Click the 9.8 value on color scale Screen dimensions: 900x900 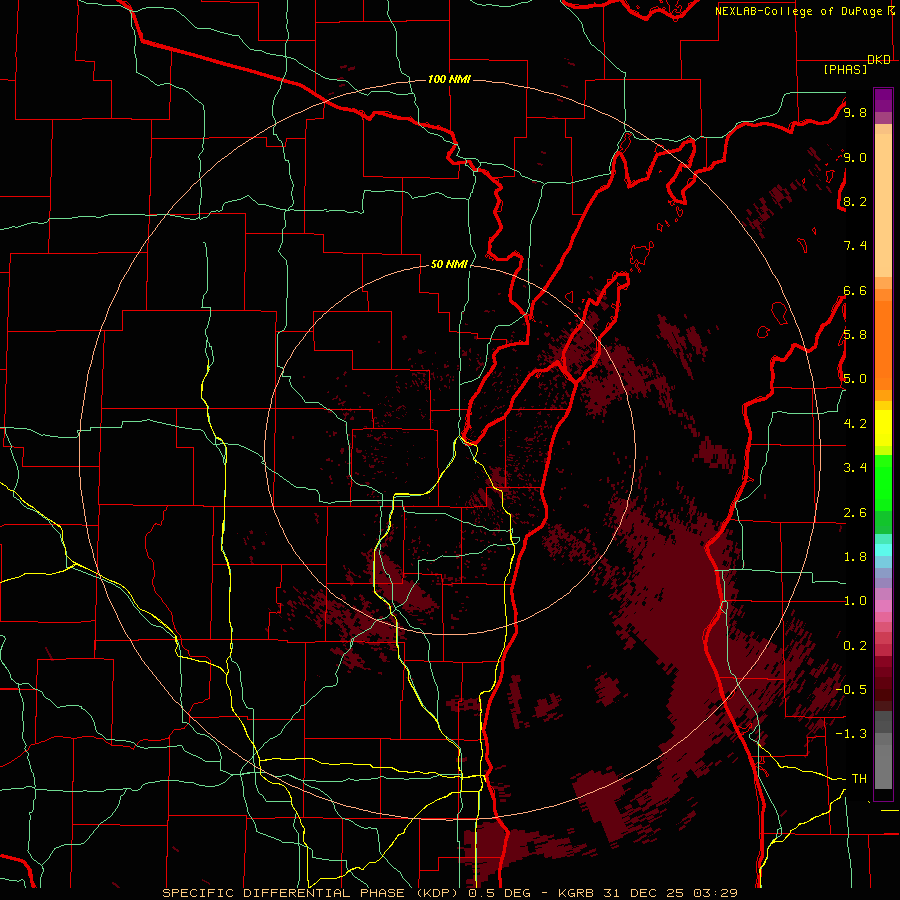(x=855, y=112)
